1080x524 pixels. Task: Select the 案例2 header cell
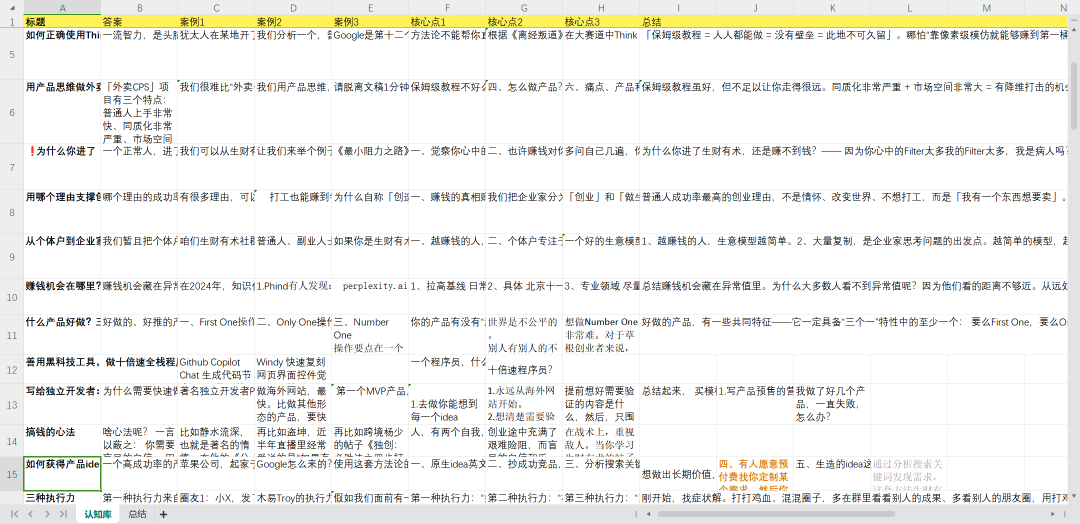coord(293,21)
